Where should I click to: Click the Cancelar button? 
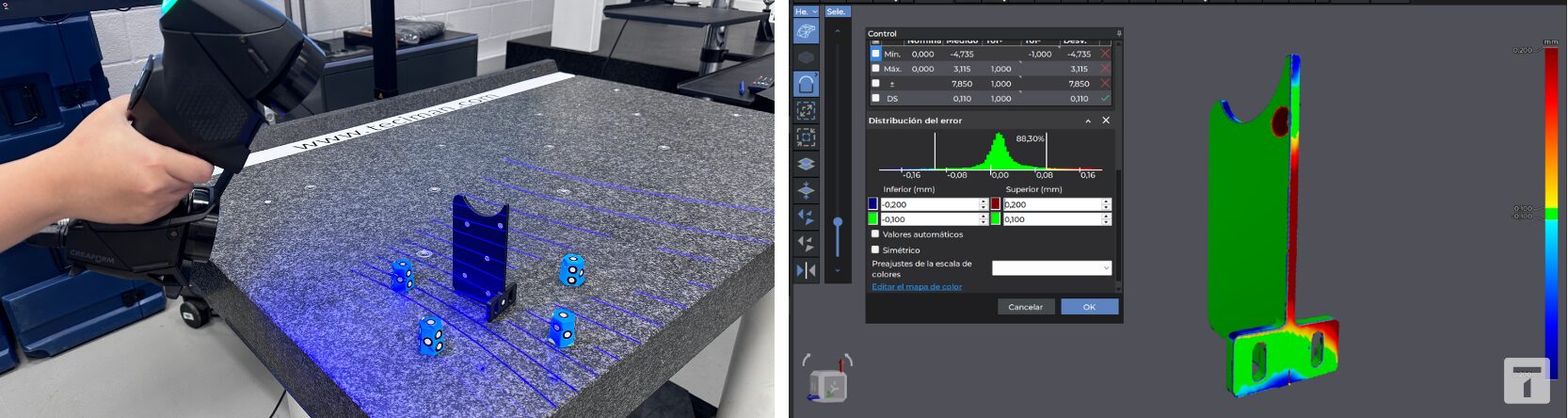click(1025, 307)
